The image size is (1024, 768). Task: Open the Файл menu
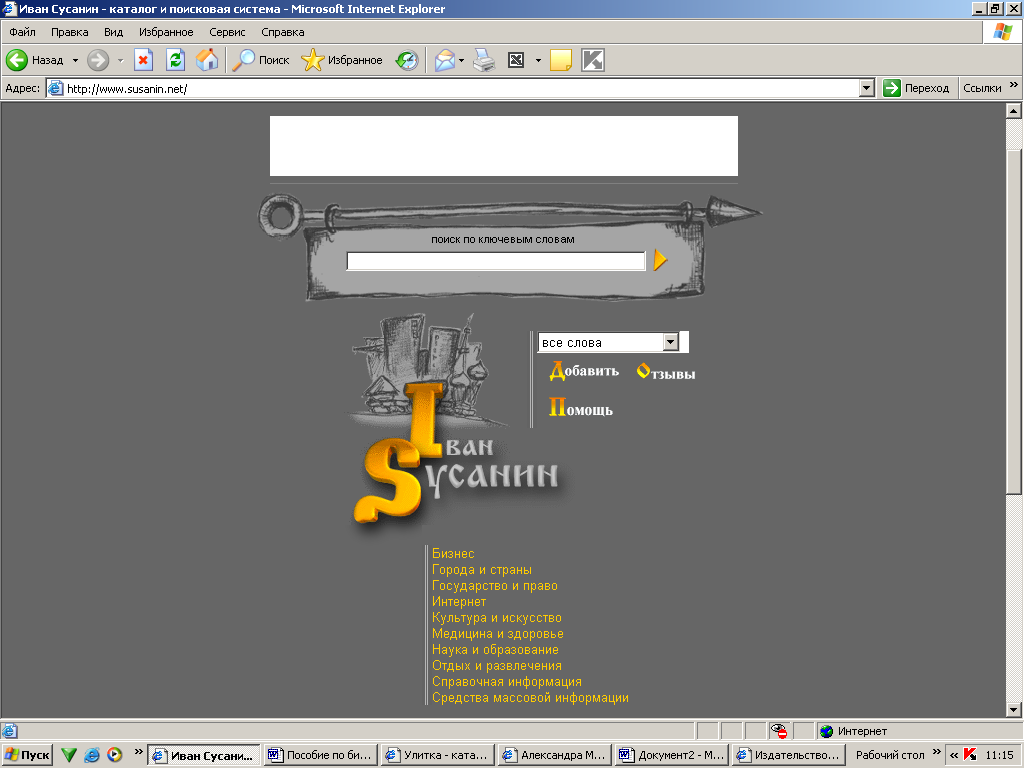pyautogui.click(x=22, y=32)
